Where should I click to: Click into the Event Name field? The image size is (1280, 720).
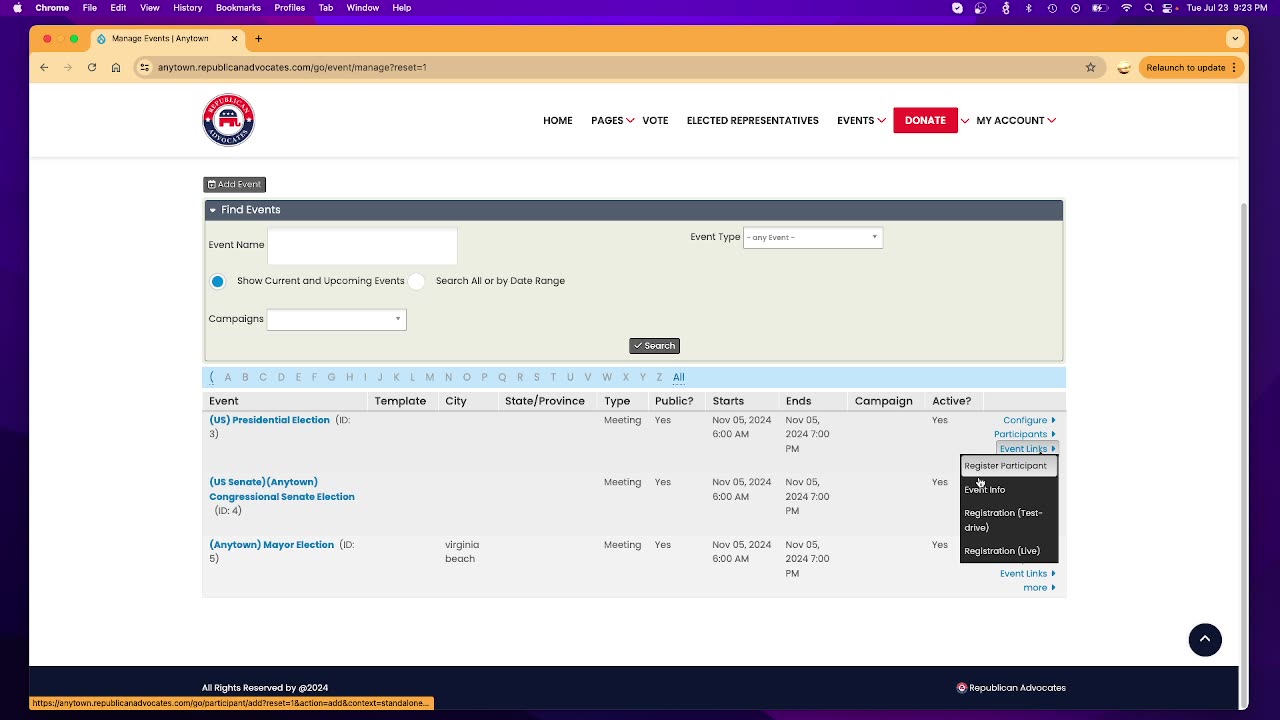pyautogui.click(x=362, y=246)
